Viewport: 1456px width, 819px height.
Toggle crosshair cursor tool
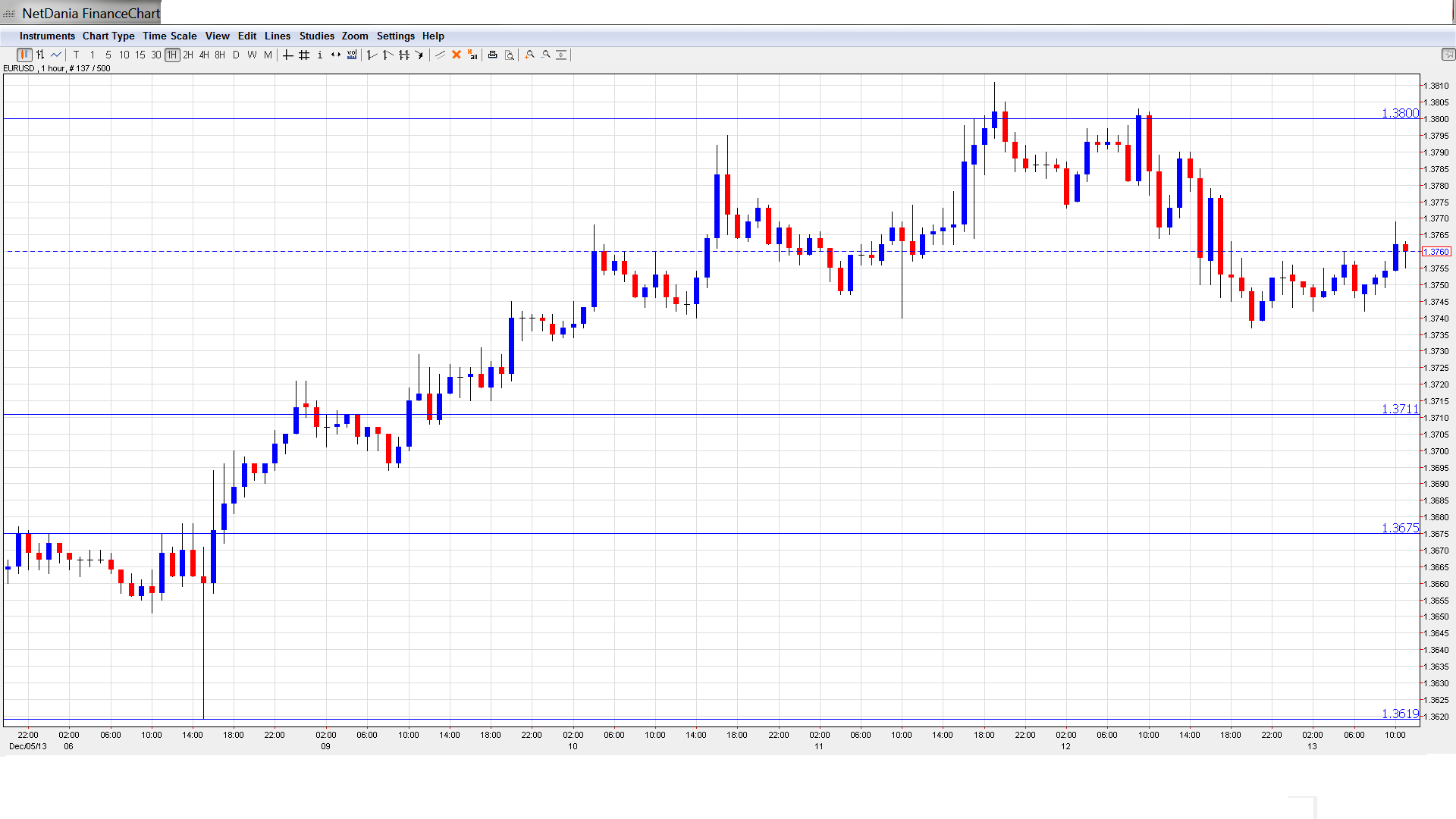tap(287, 55)
